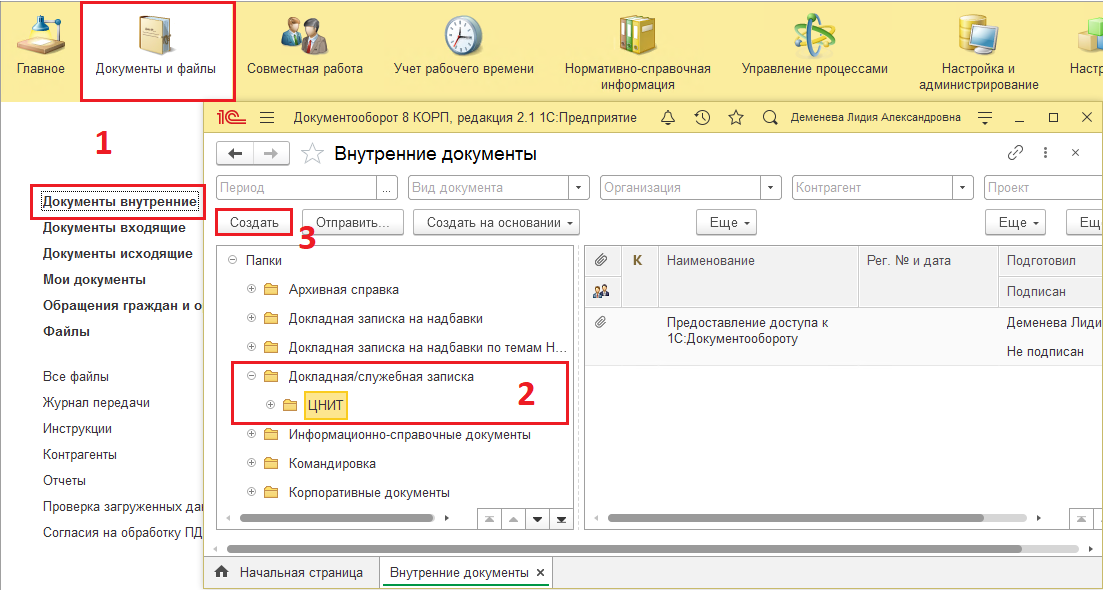Open Вид документа dropdown arrow
This screenshot has height=590, width=1103.
579,188
